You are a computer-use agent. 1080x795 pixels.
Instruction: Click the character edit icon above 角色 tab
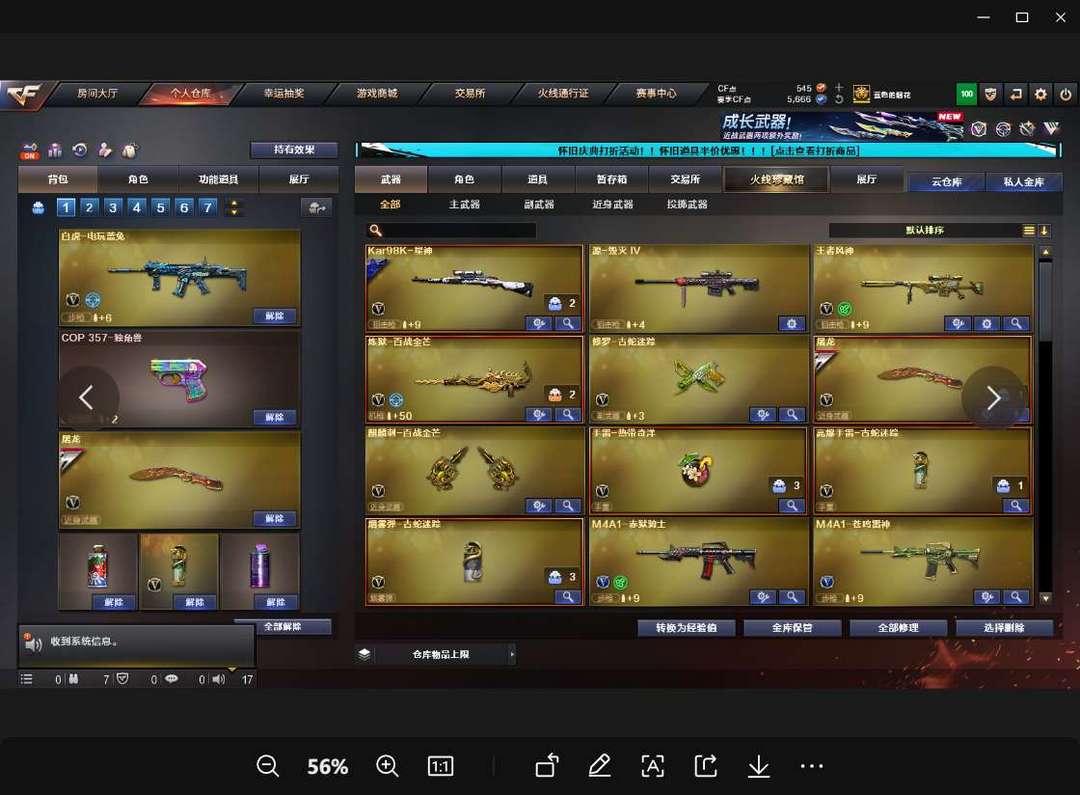(x=105, y=149)
